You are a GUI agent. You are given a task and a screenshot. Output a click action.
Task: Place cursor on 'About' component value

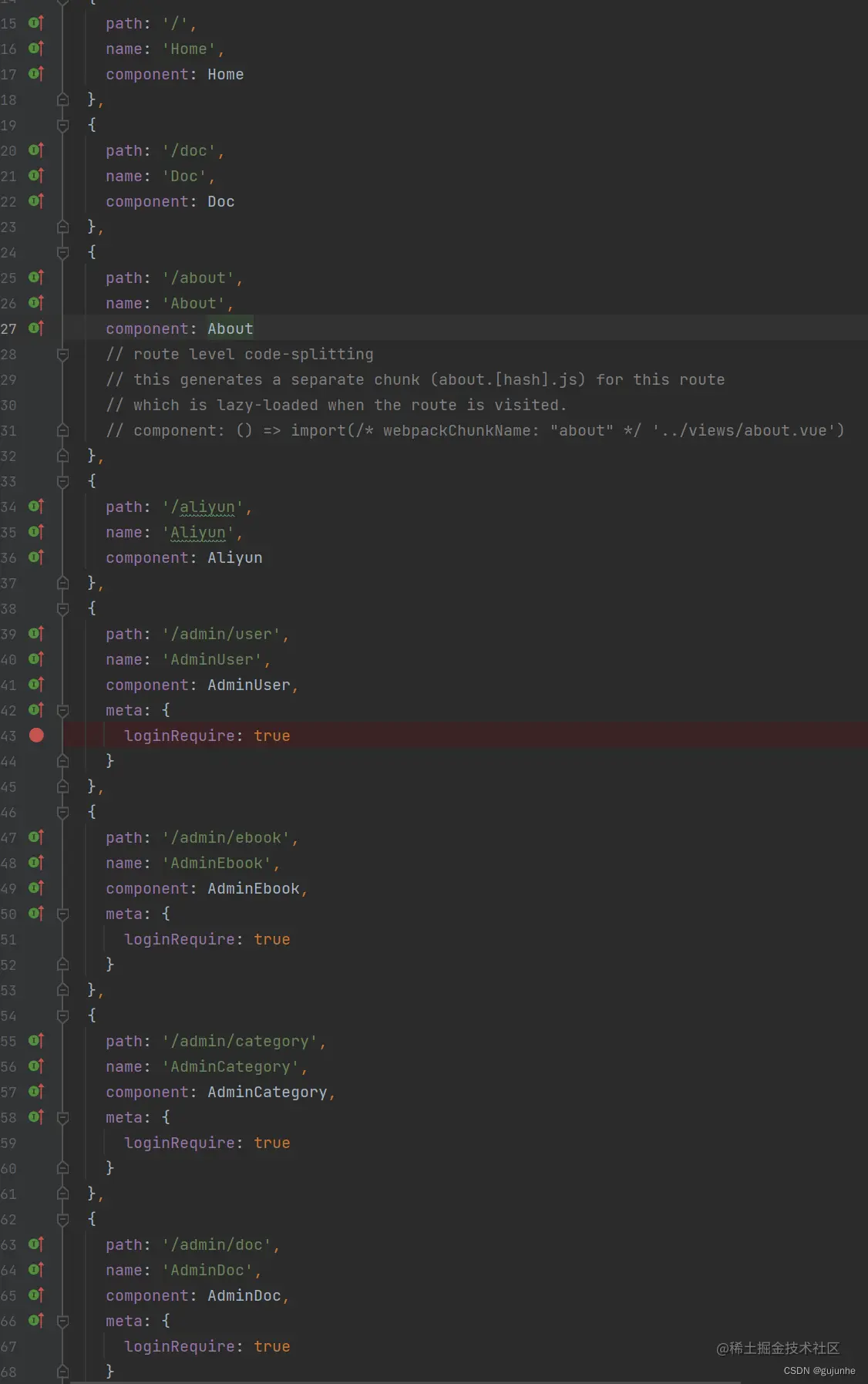click(230, 328)
